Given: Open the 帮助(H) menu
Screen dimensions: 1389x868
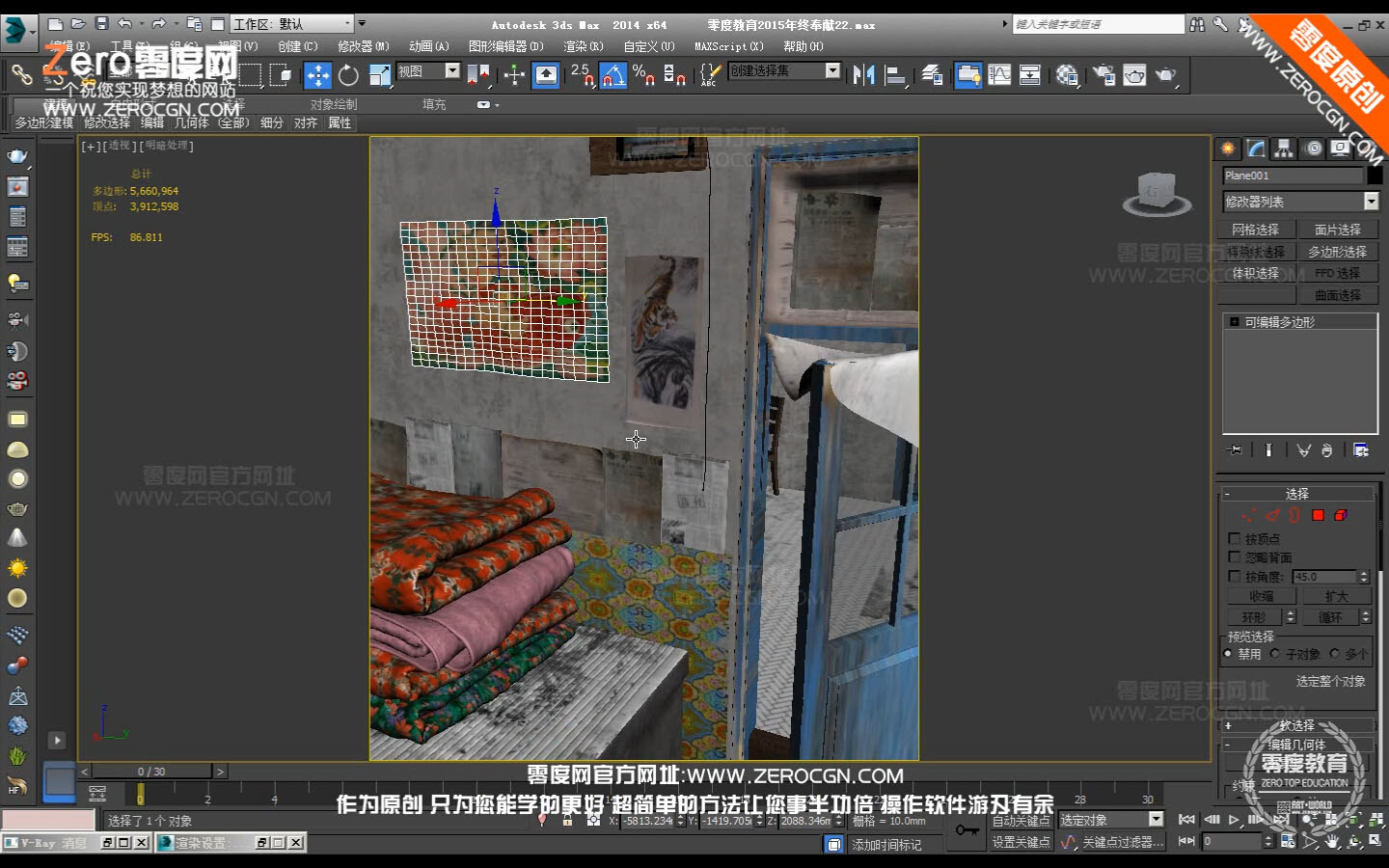Looking at the screenshot, I should pyautogui.click(x=803, y=46).
